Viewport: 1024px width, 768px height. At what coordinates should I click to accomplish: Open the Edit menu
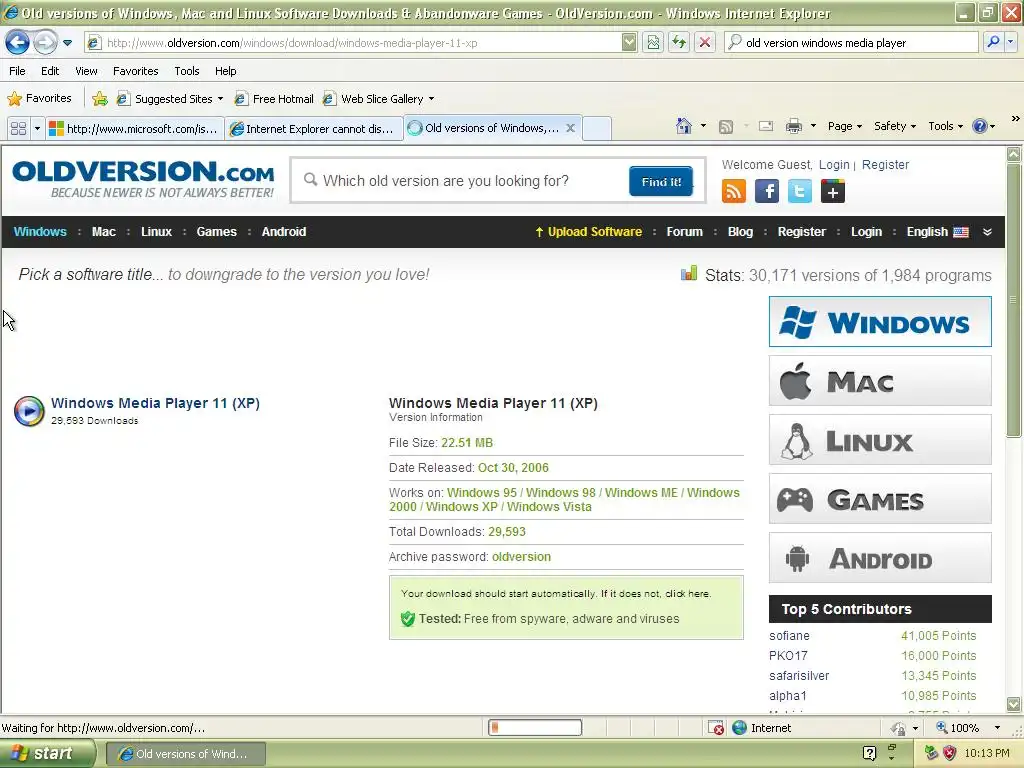50,71
